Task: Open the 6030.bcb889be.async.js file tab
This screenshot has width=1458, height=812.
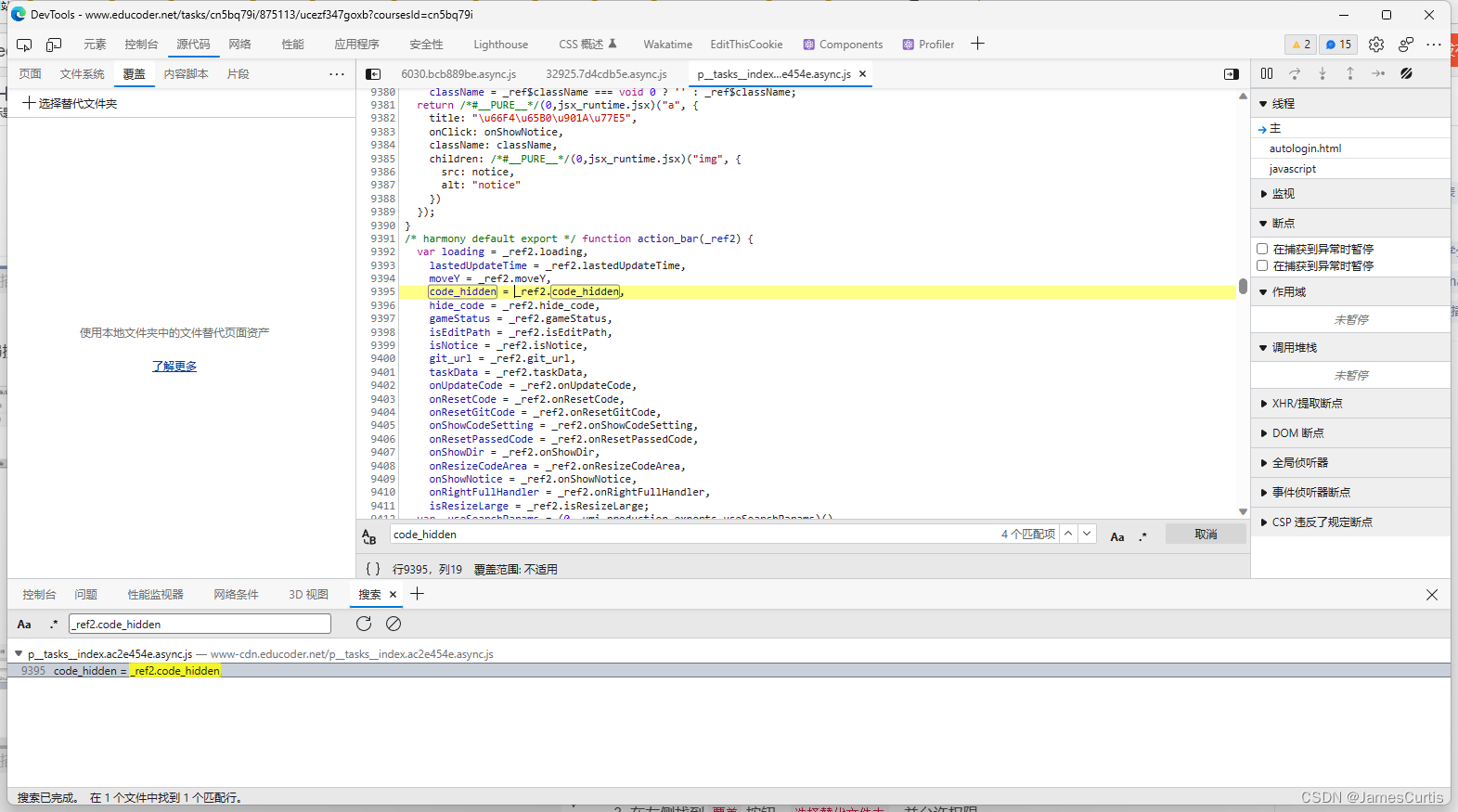Action: [458, 74]
